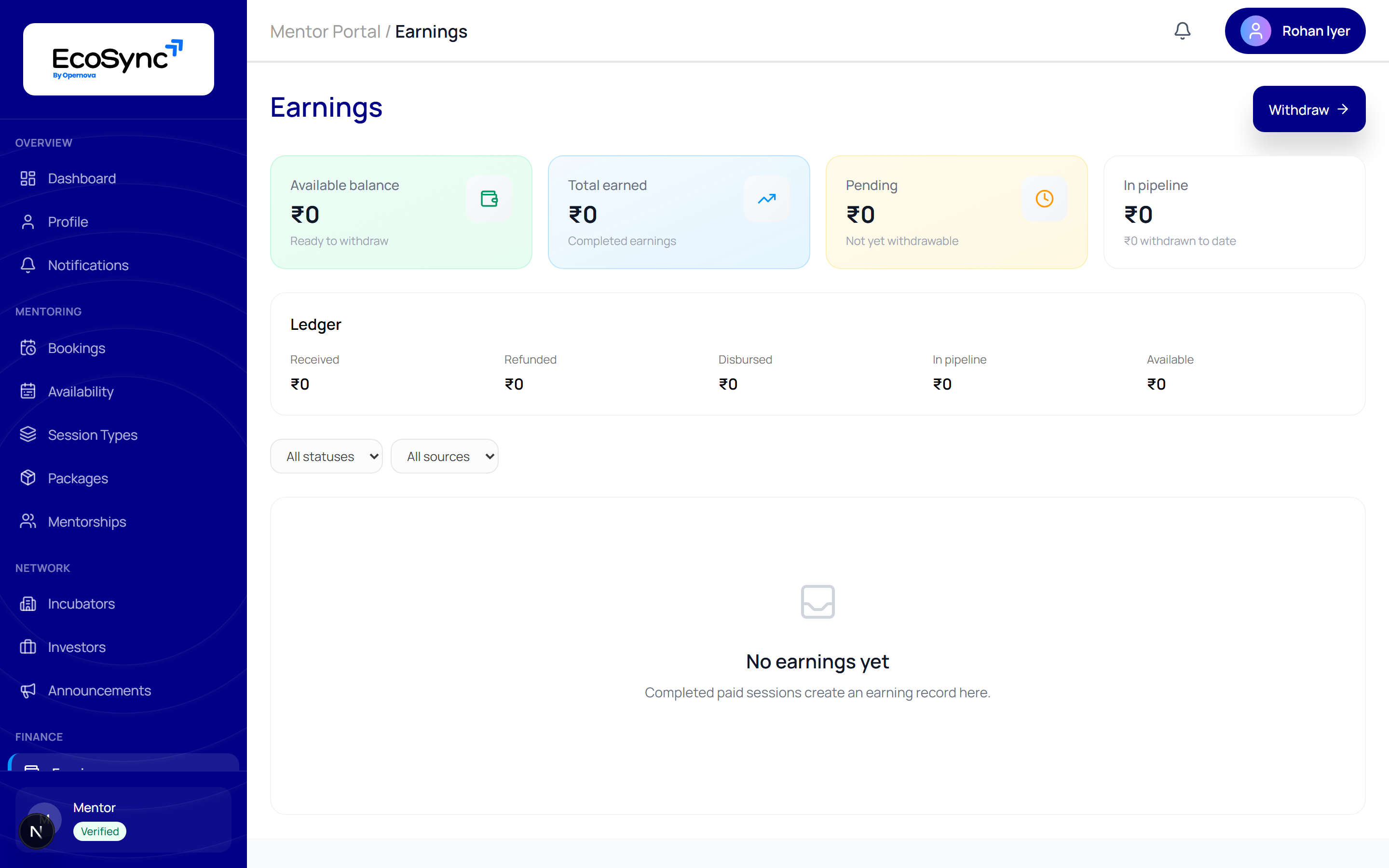Click 'Disbursed' ledger label
The image size is (1389, 868).
pos(745,359)
